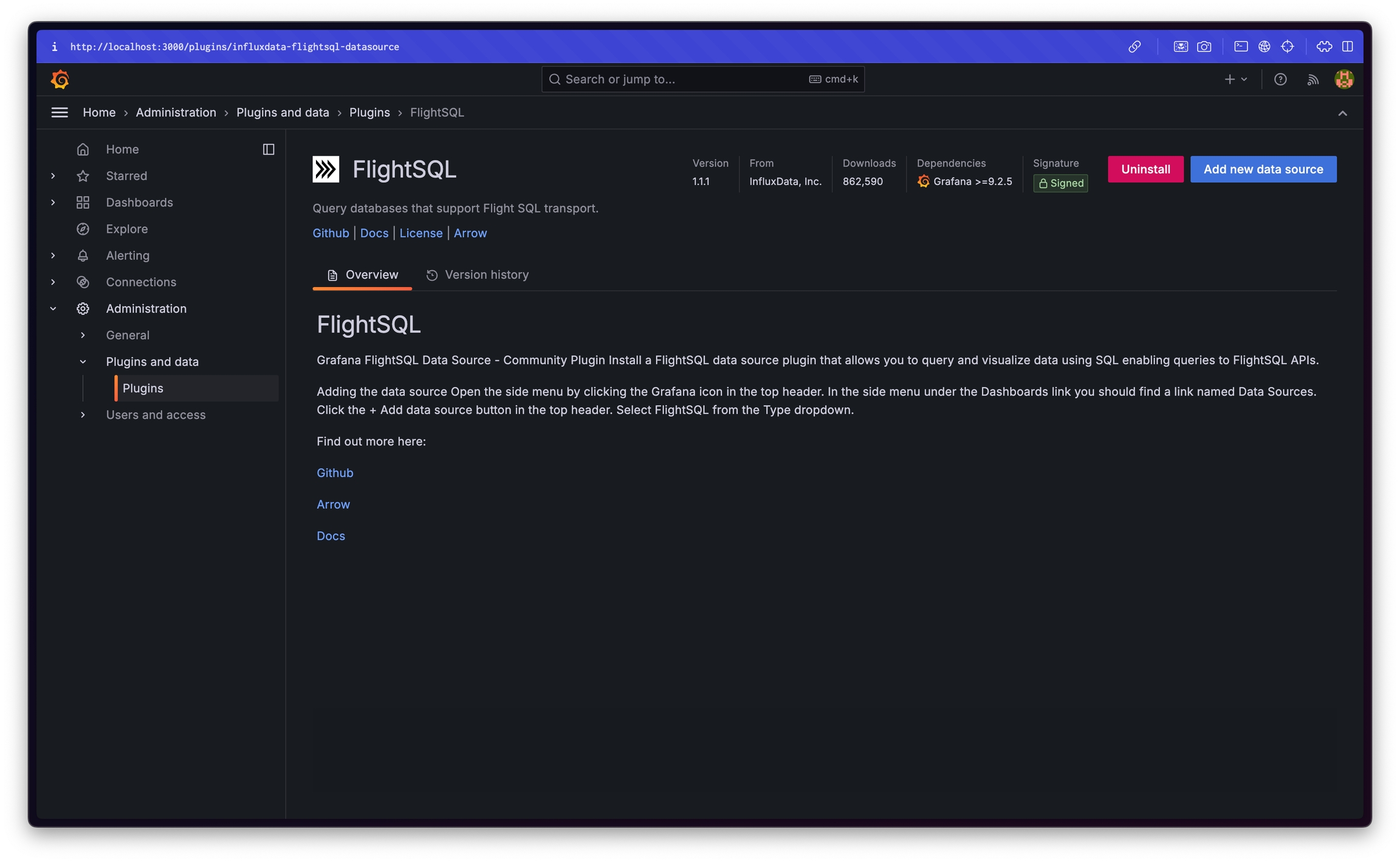Open the plus New dropdown
Viewport: 1400px width, 862px height.
click(1235, 80)
